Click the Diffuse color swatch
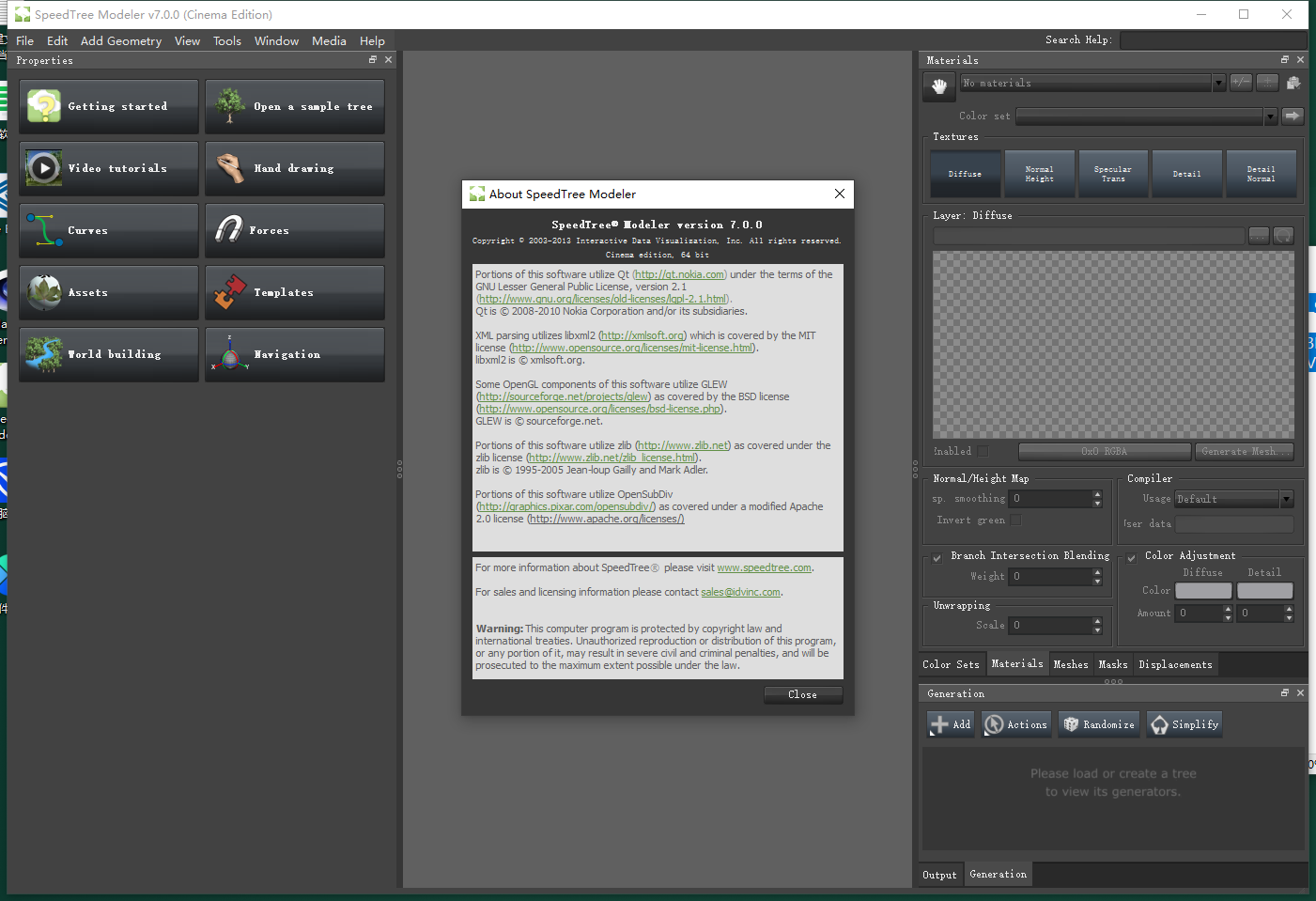 point(1203,590)
